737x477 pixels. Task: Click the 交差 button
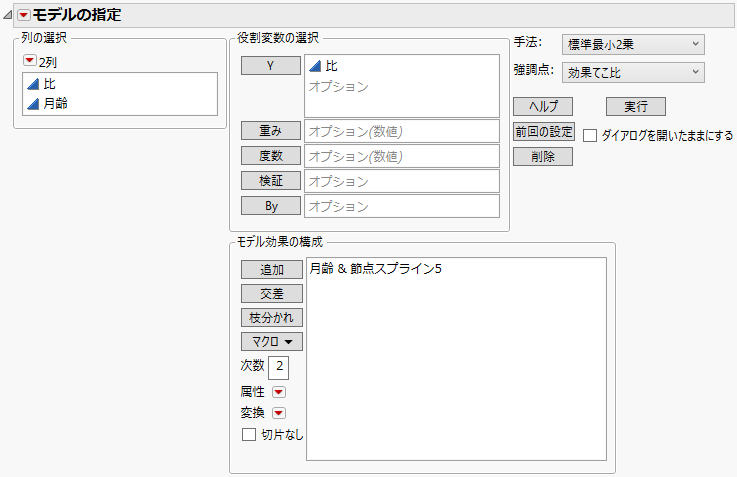point(272,294)
